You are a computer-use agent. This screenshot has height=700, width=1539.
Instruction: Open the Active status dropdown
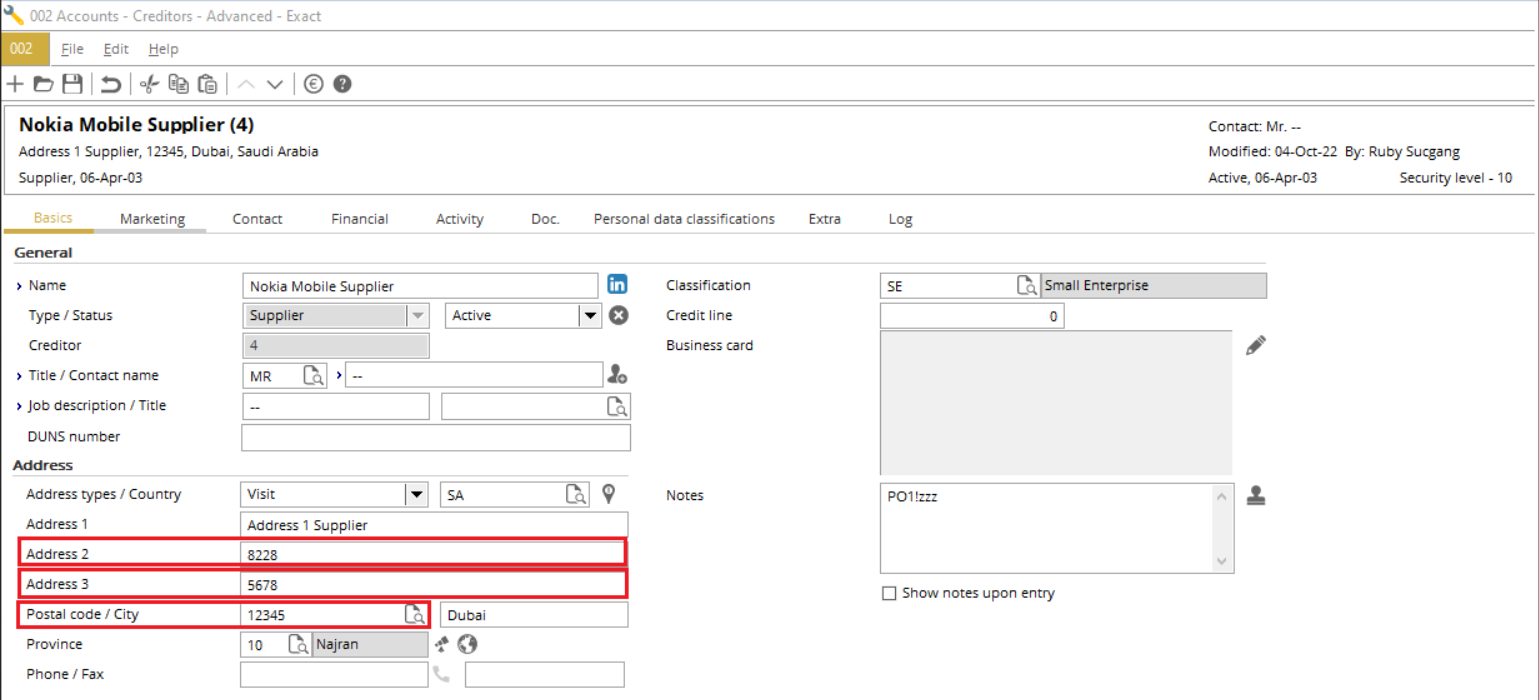(x=590, y=315)
